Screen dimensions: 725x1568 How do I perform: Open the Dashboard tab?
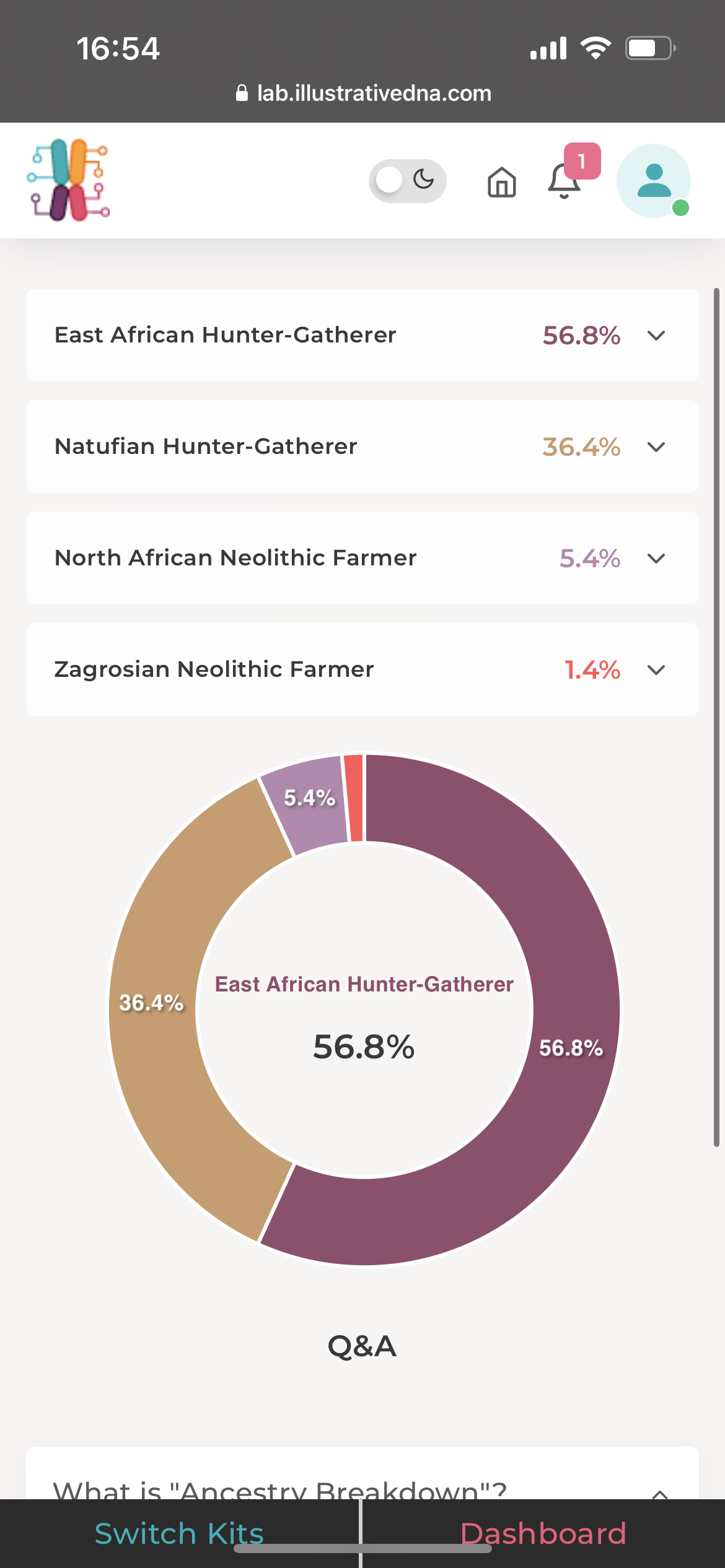click(543, 1533)
